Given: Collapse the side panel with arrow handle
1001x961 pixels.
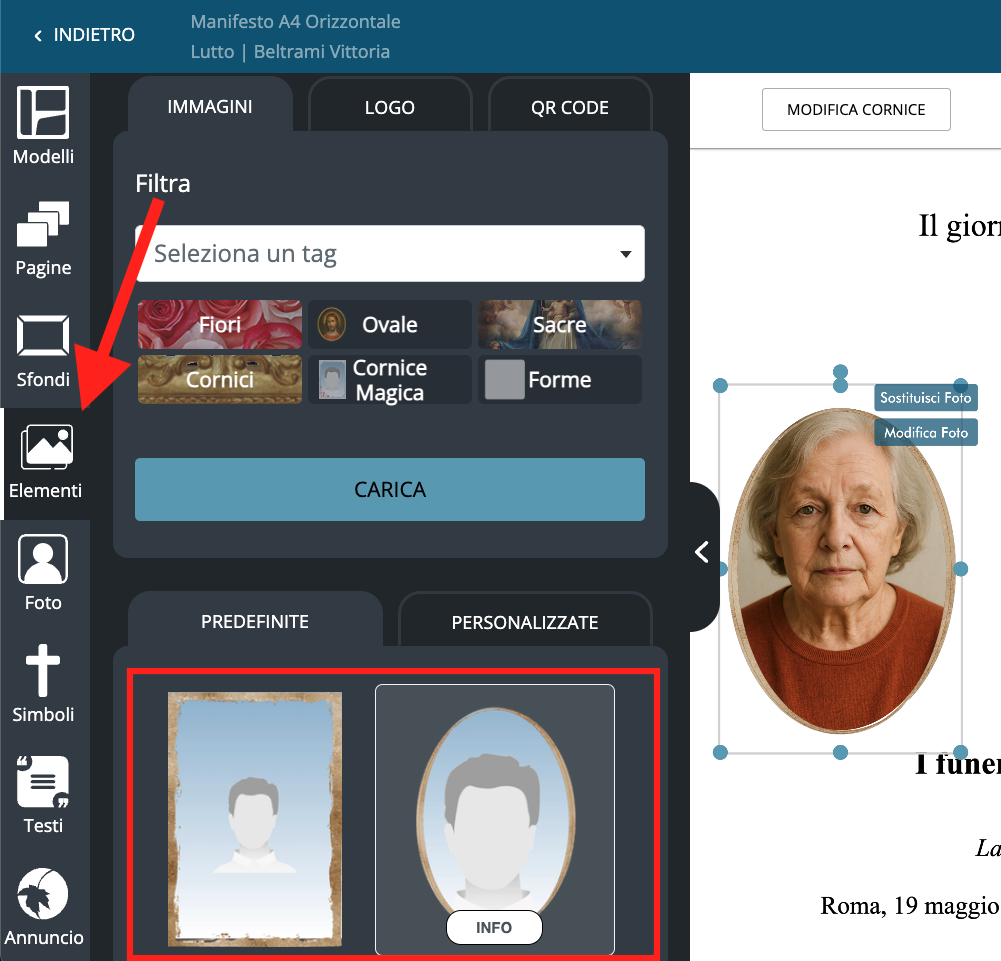Looking at the screenshot, I should click(702, 552).
